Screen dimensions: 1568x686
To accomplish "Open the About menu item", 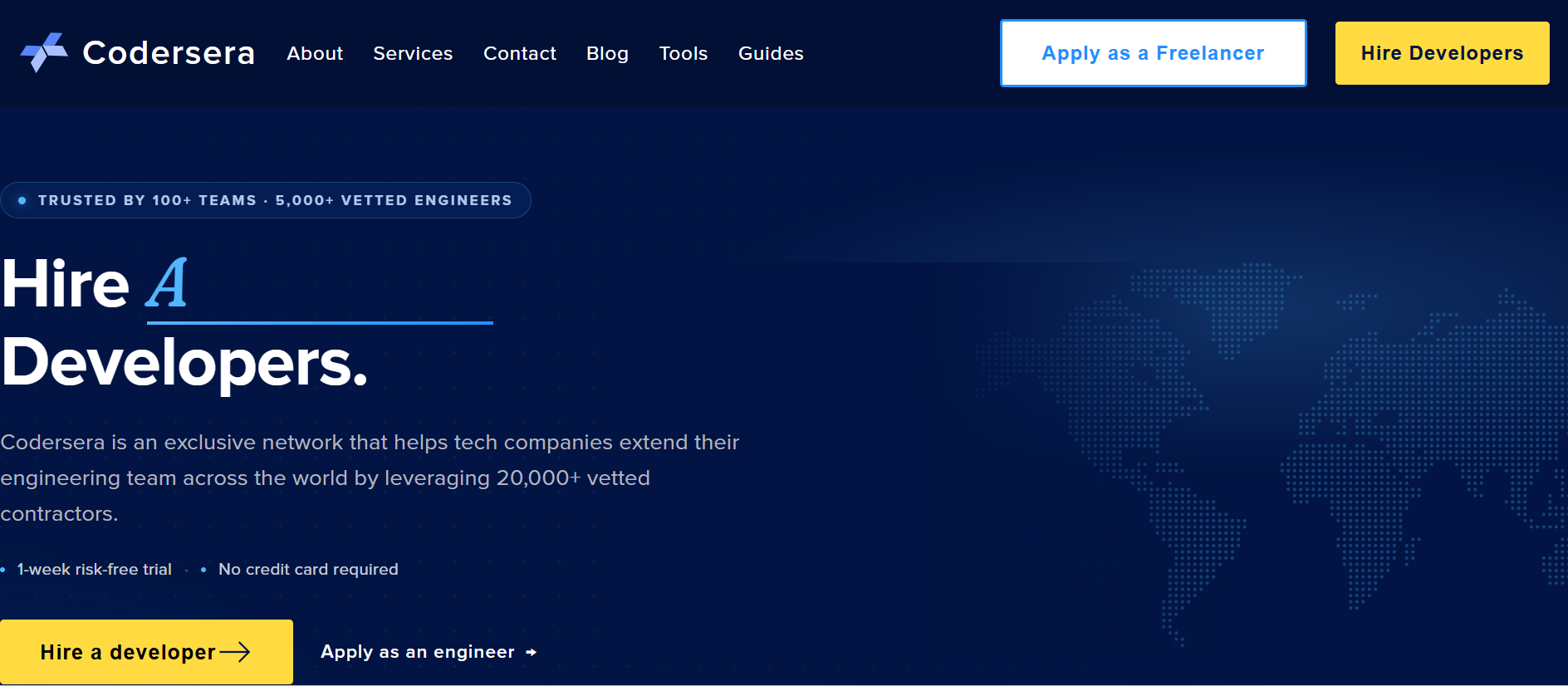I will tap(315, 54).
